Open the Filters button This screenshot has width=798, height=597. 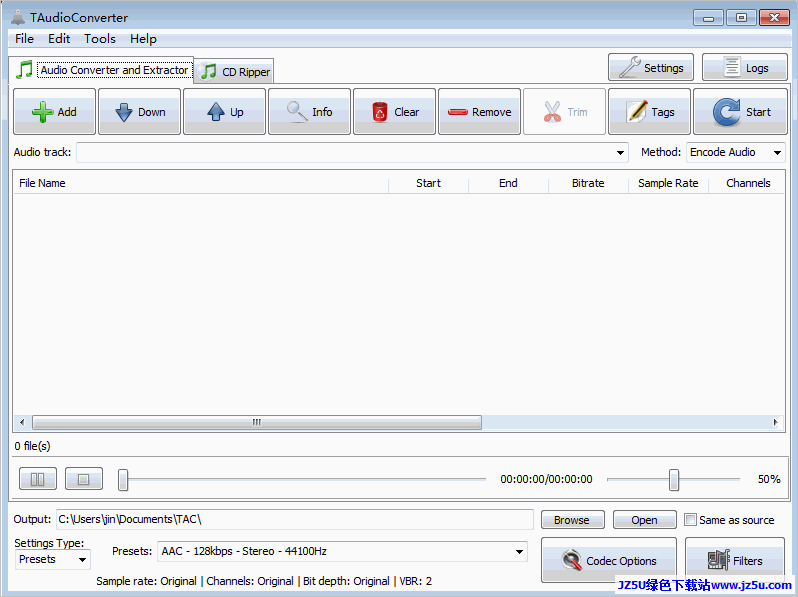734,561
